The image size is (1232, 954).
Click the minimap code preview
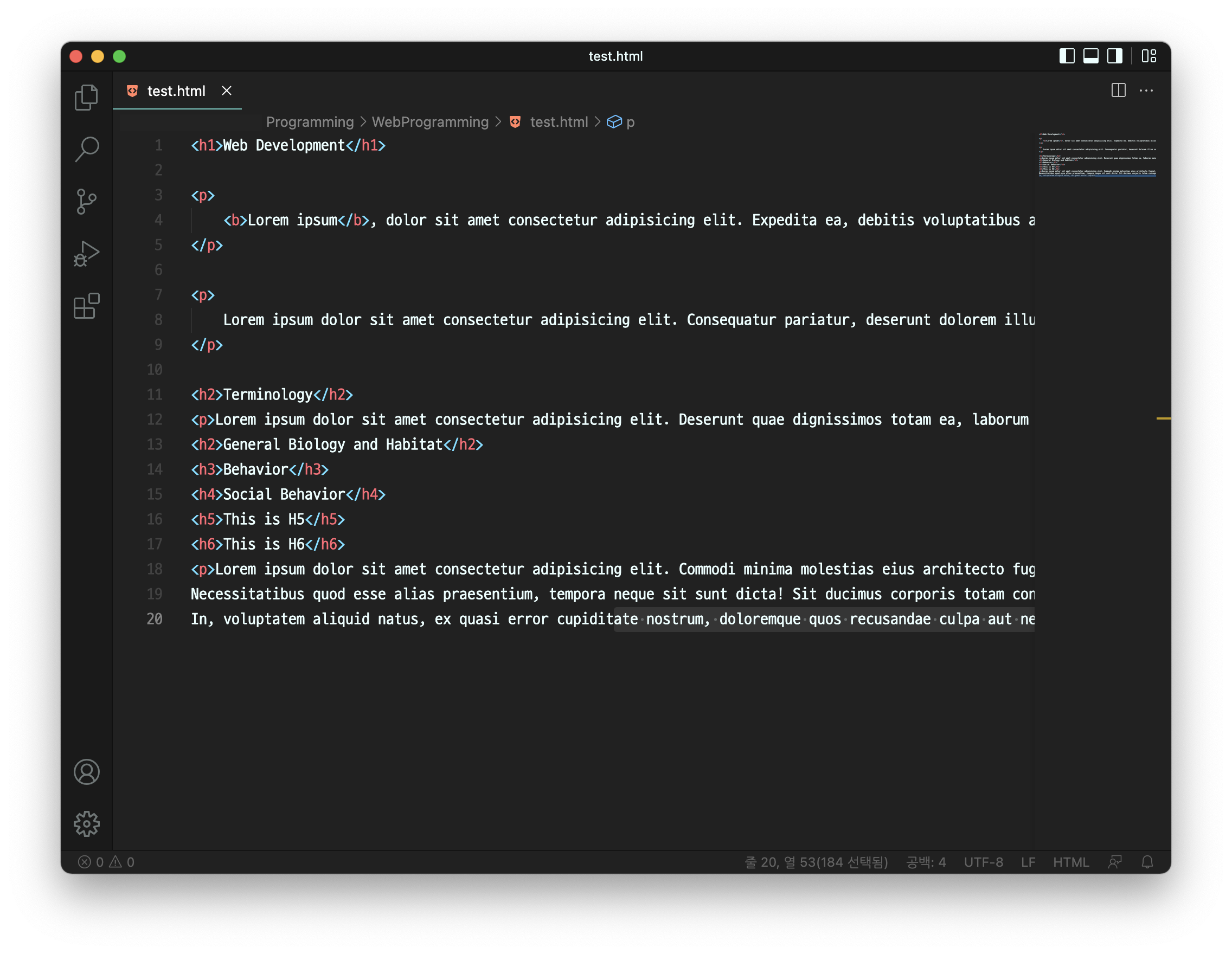(x=1096, y=155)
